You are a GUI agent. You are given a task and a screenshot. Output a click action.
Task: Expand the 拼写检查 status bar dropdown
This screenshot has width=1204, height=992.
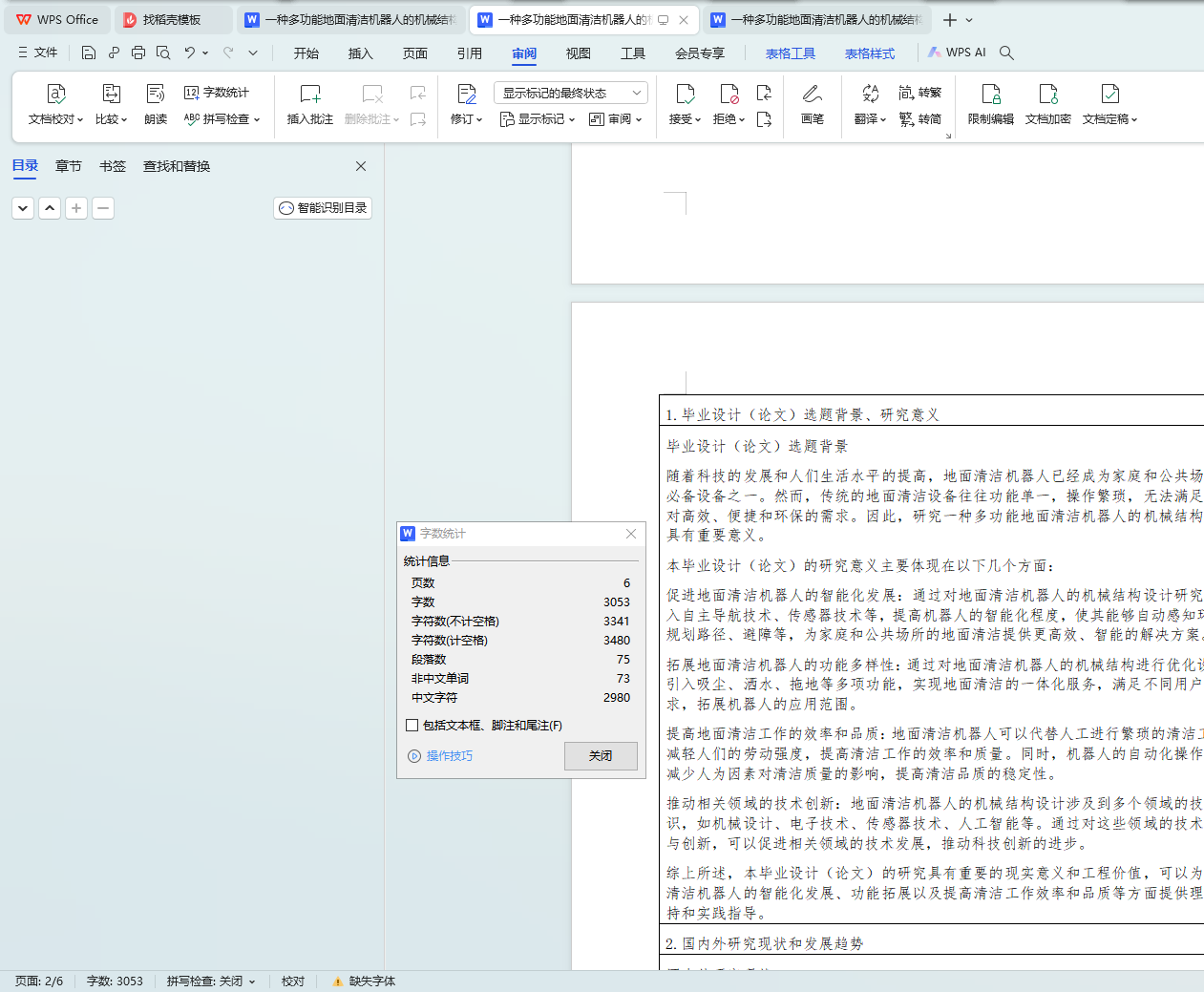252,981
